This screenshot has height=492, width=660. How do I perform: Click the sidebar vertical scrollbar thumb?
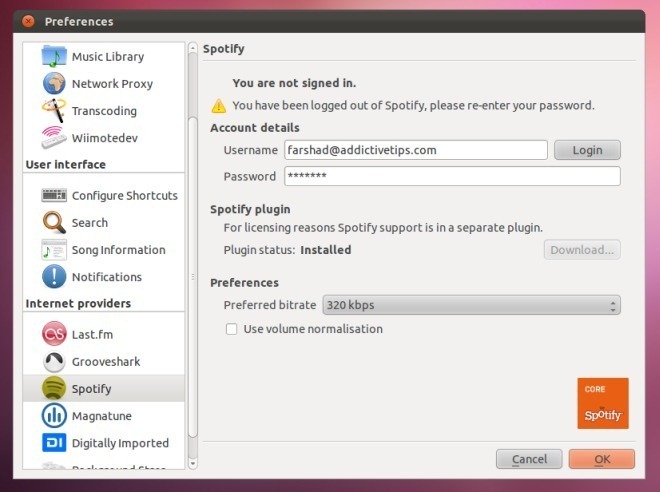193,277
